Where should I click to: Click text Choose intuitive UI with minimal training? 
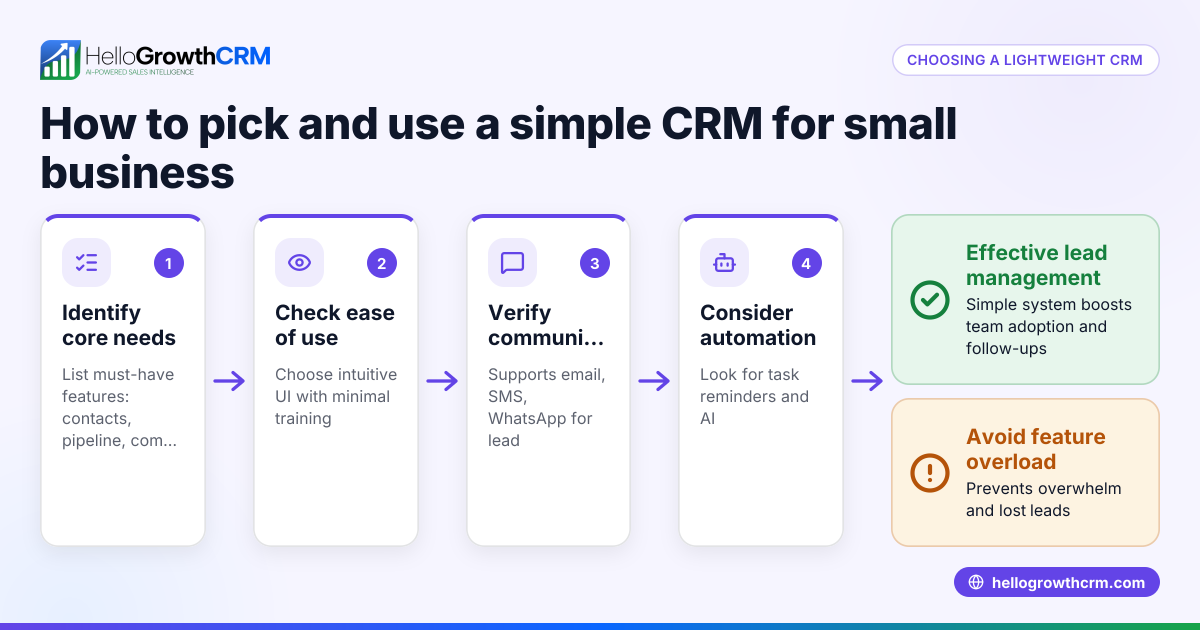coord(336,396)
